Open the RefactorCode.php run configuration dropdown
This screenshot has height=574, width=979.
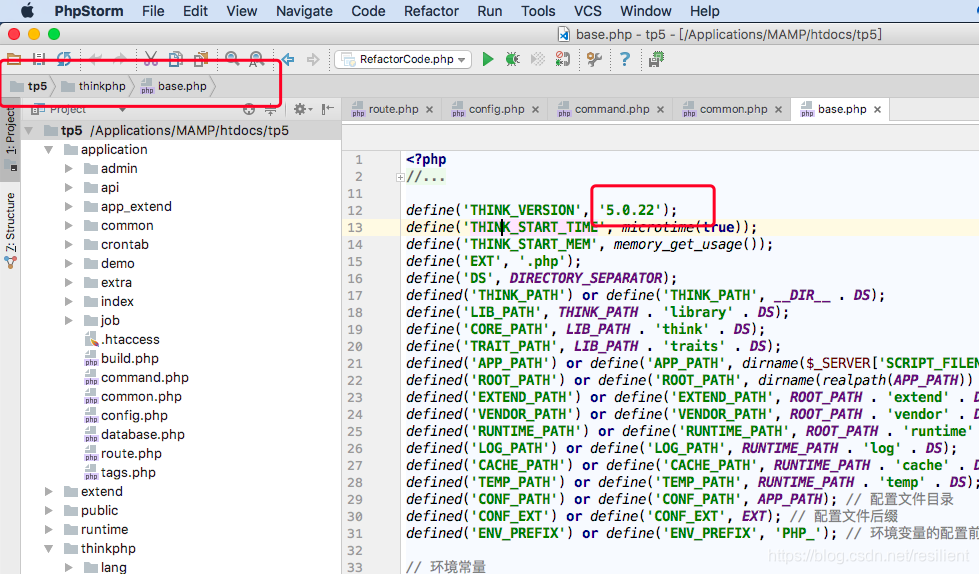(404, 59)
